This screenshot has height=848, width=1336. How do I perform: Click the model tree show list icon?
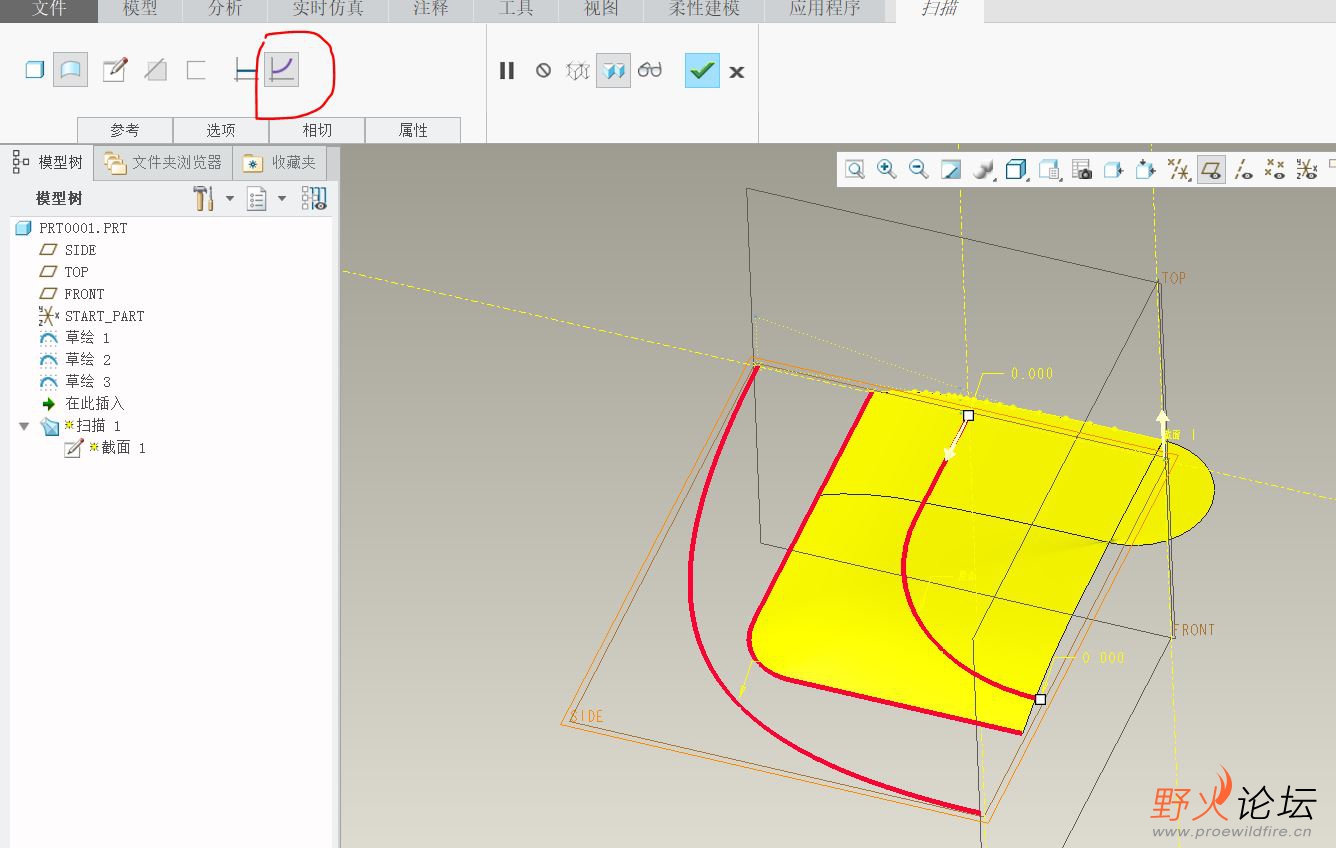click(257, 198)
